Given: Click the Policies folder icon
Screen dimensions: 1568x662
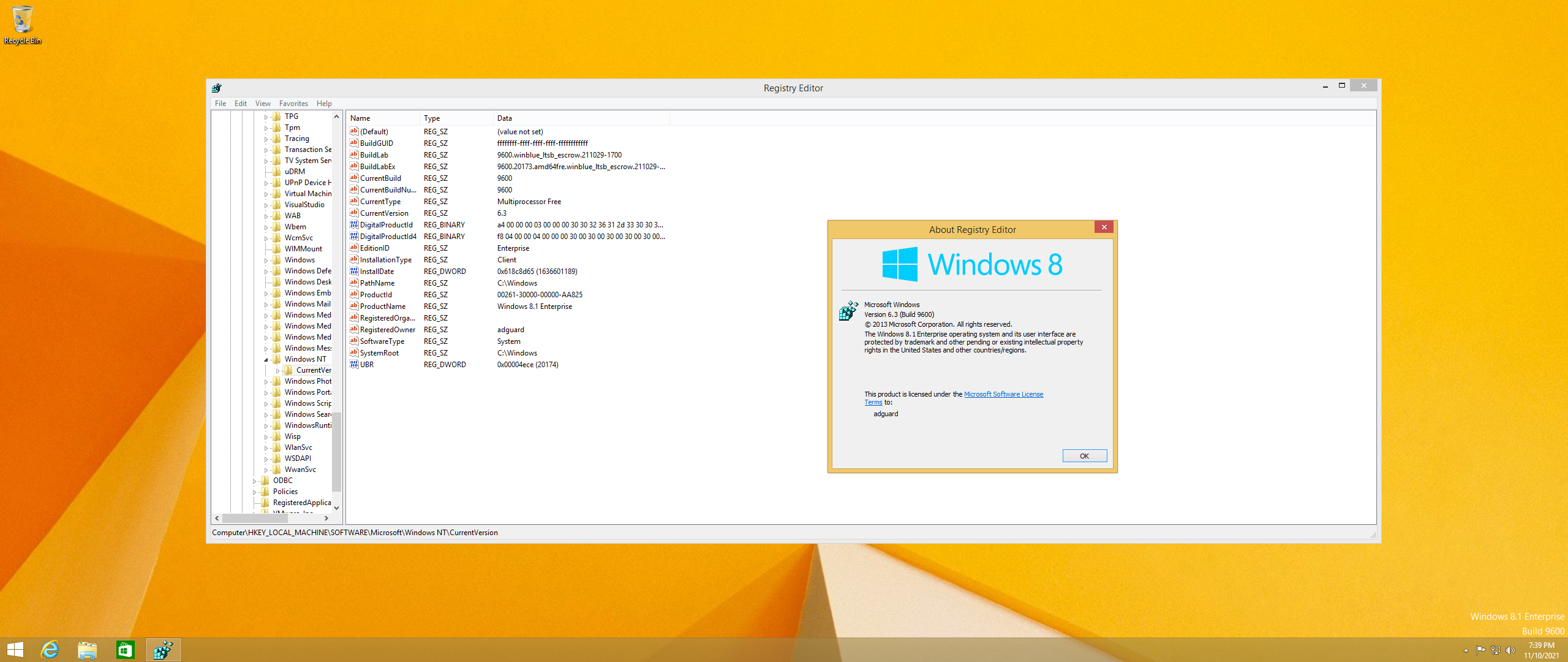Looking at the screenshot, I should (x=265, y=492).
